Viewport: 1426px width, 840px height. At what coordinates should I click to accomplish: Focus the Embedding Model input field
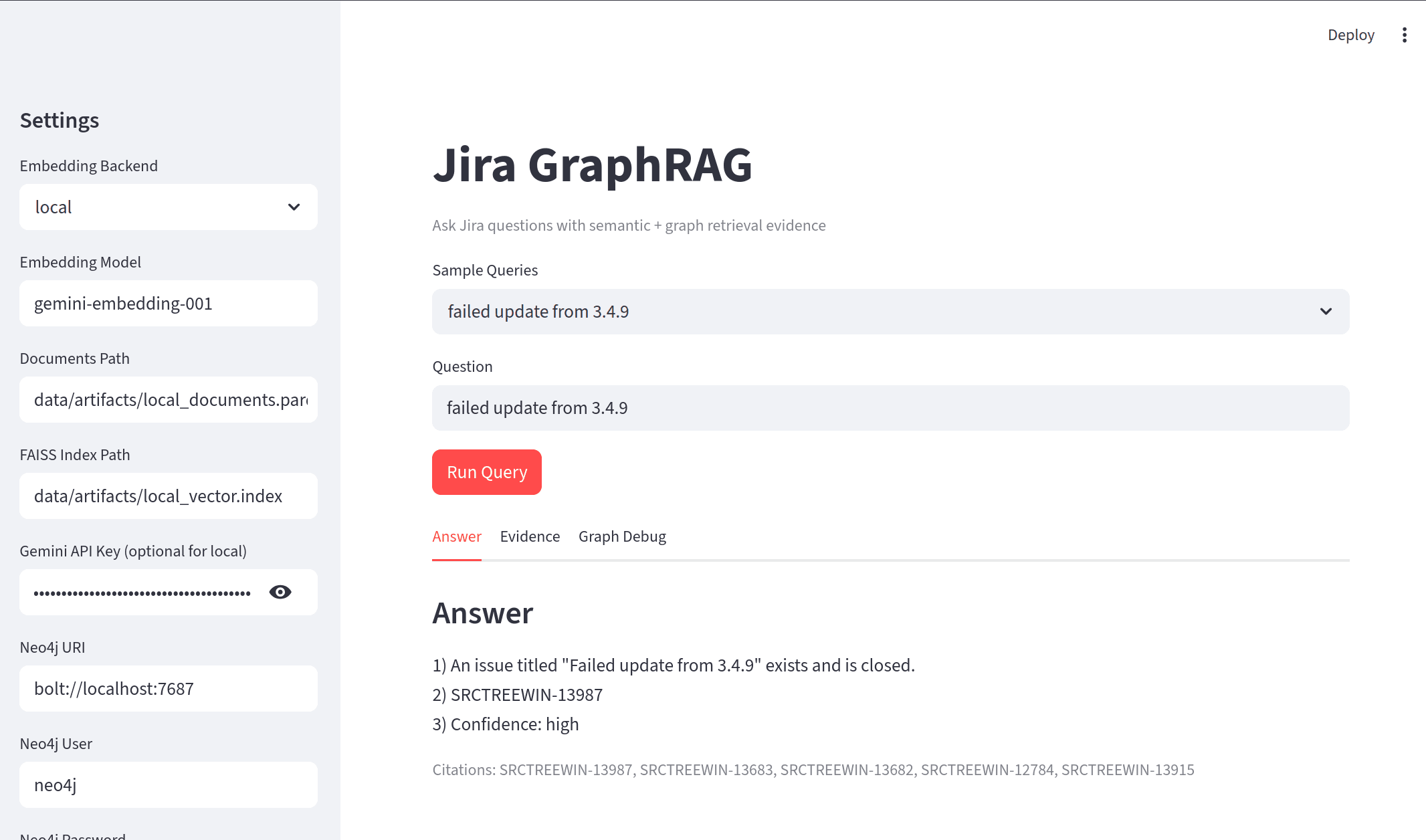(169, 304)
